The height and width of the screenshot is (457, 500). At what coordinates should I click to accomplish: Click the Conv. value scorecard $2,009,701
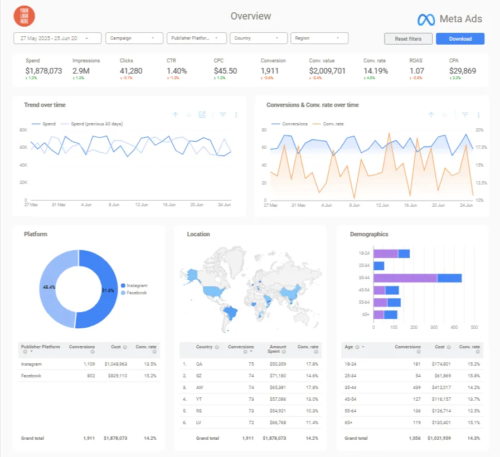click(x=327, y=71)
